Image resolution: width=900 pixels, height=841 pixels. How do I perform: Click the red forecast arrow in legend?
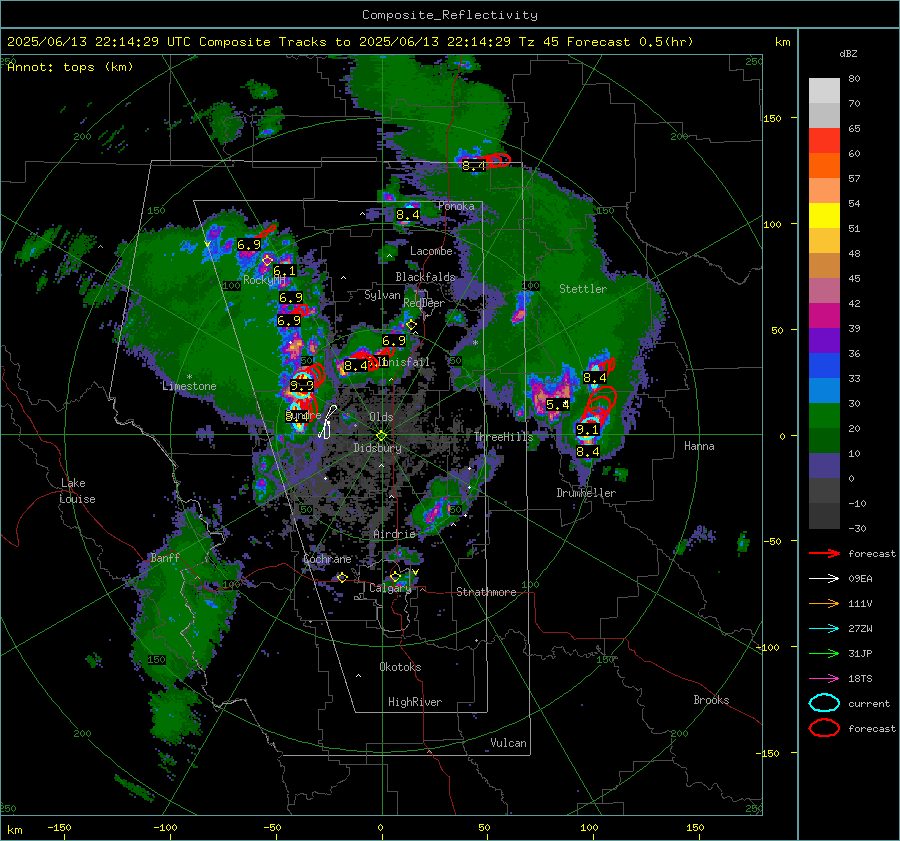click(824, 553)
